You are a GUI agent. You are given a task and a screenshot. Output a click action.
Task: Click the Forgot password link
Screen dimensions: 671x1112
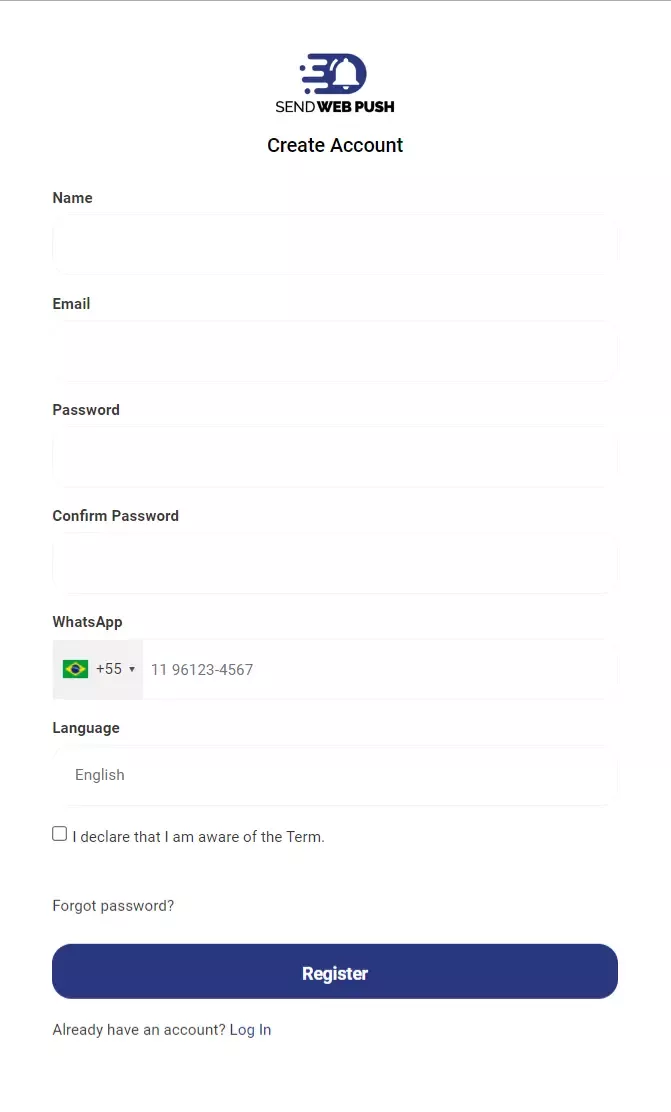pyautogui.click(x=113, y=906)
